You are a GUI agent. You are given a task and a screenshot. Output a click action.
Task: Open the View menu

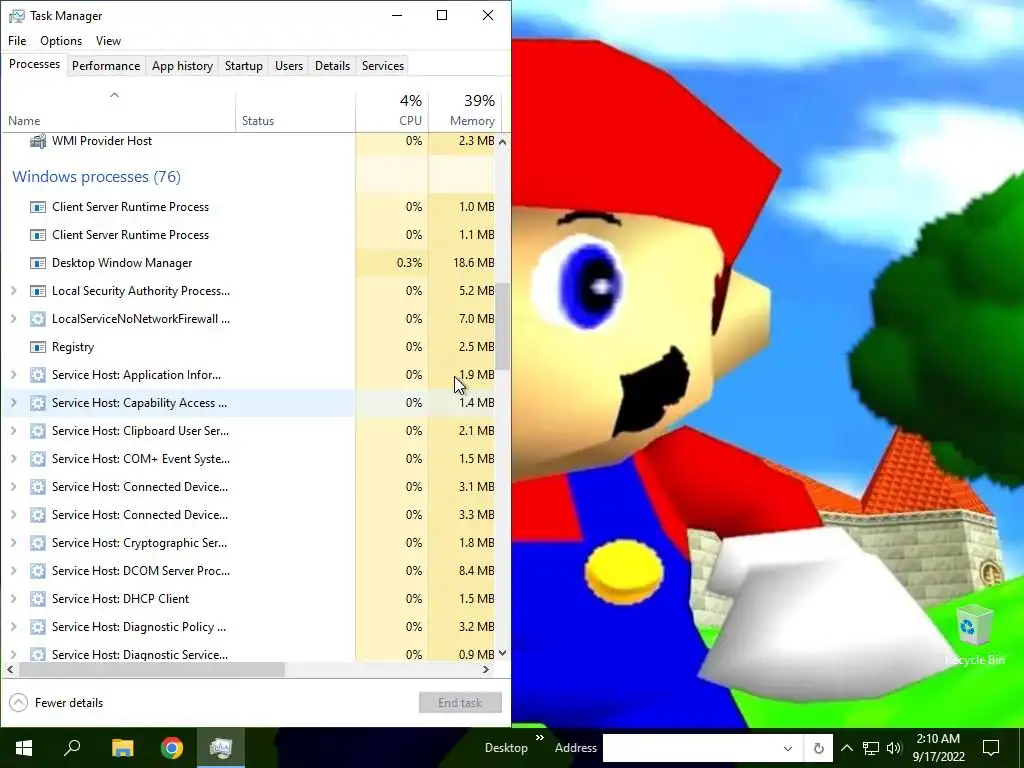point(108,40)
